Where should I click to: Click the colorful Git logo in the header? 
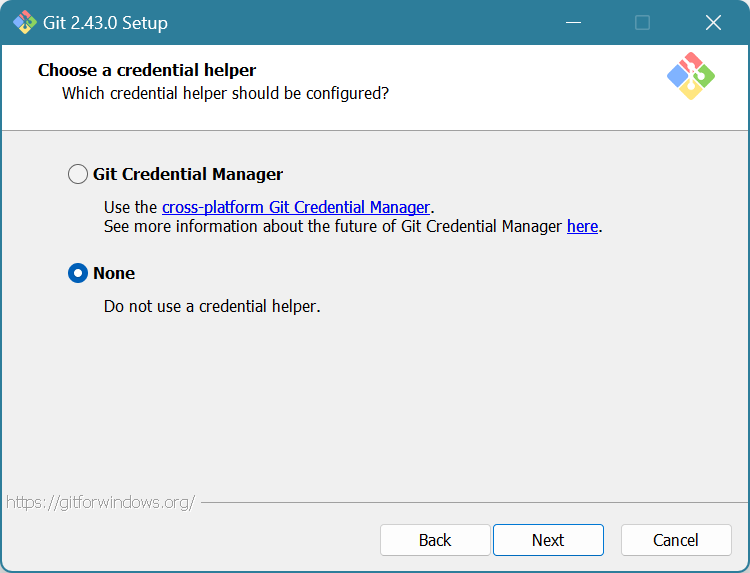pos(690,76)
